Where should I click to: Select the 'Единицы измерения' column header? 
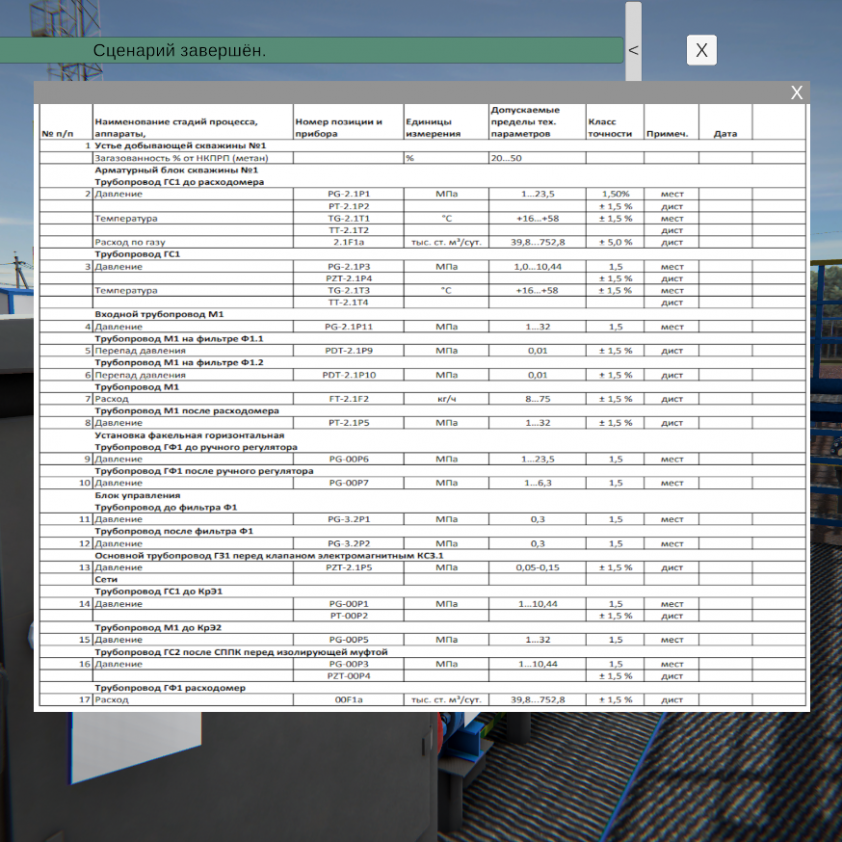[433, 128]
